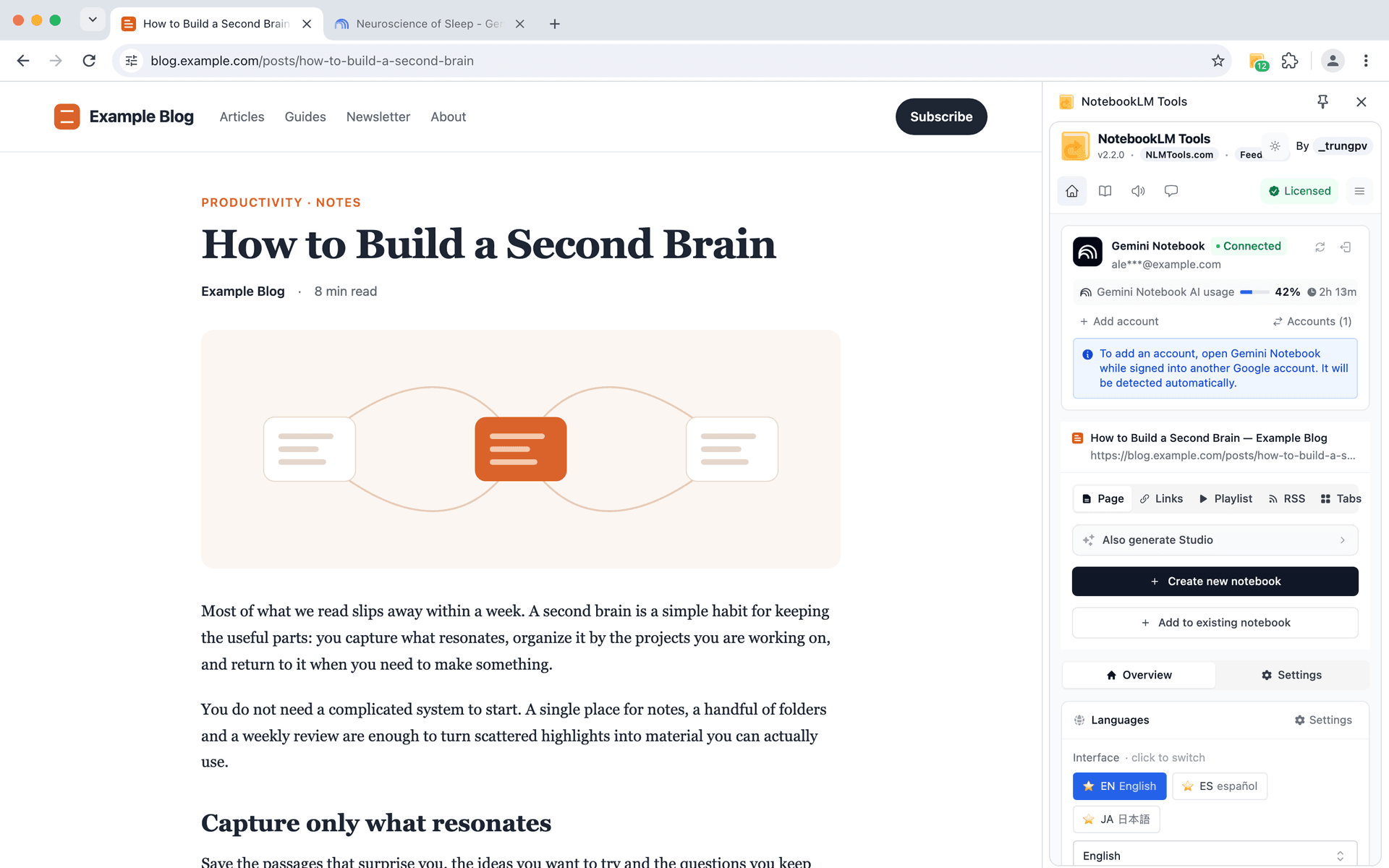Refresh the Gemini Notebook connection

point(1320,247)
